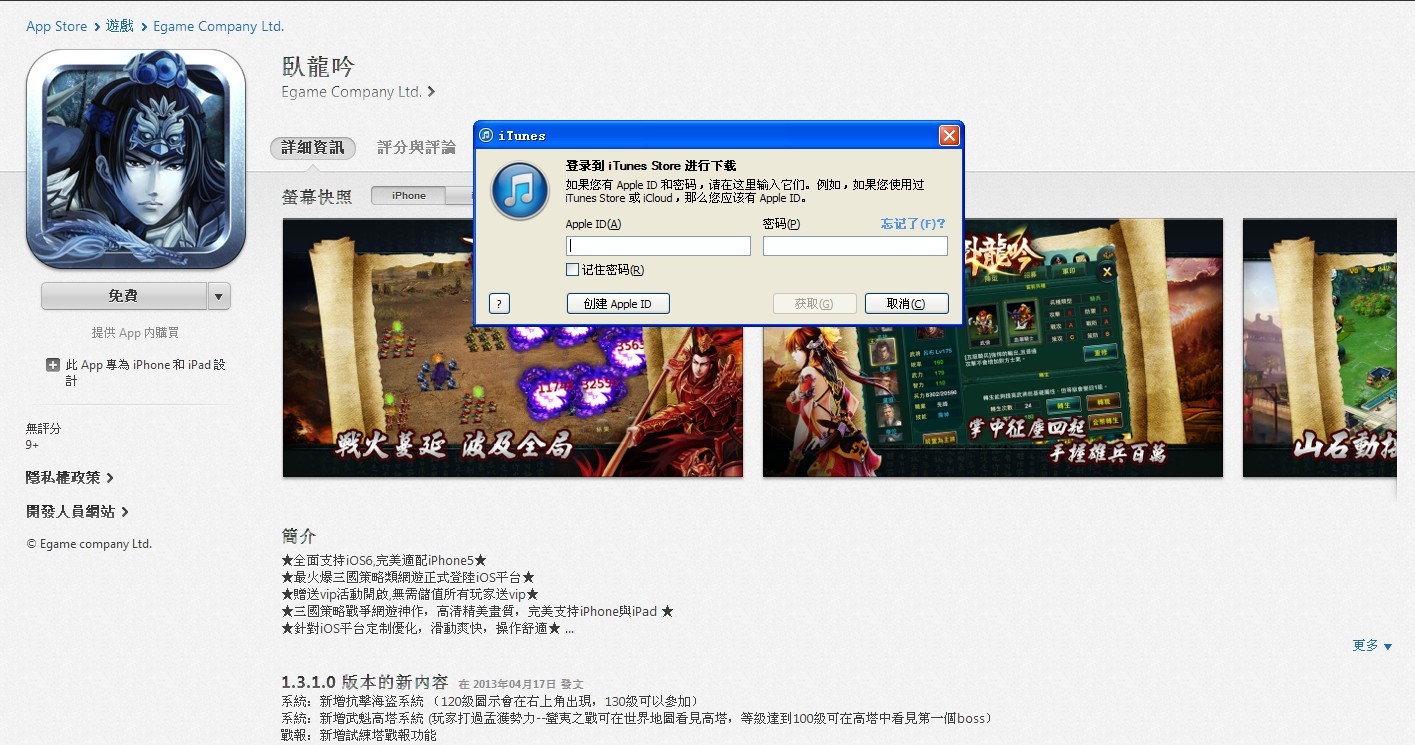The height and width of the screenshot is (745, 1415).
Task: Click the 取消 cancel button
Action: tap(906, 304)
